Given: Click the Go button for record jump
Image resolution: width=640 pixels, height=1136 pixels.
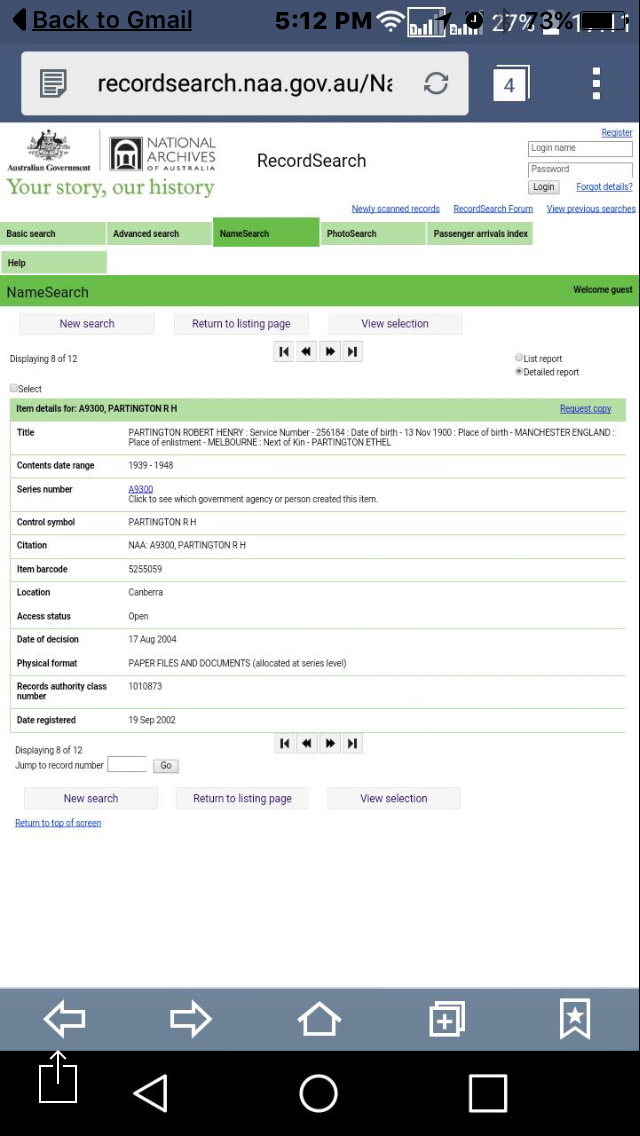Looking at the screenshot, I should [x=166, y=766].
